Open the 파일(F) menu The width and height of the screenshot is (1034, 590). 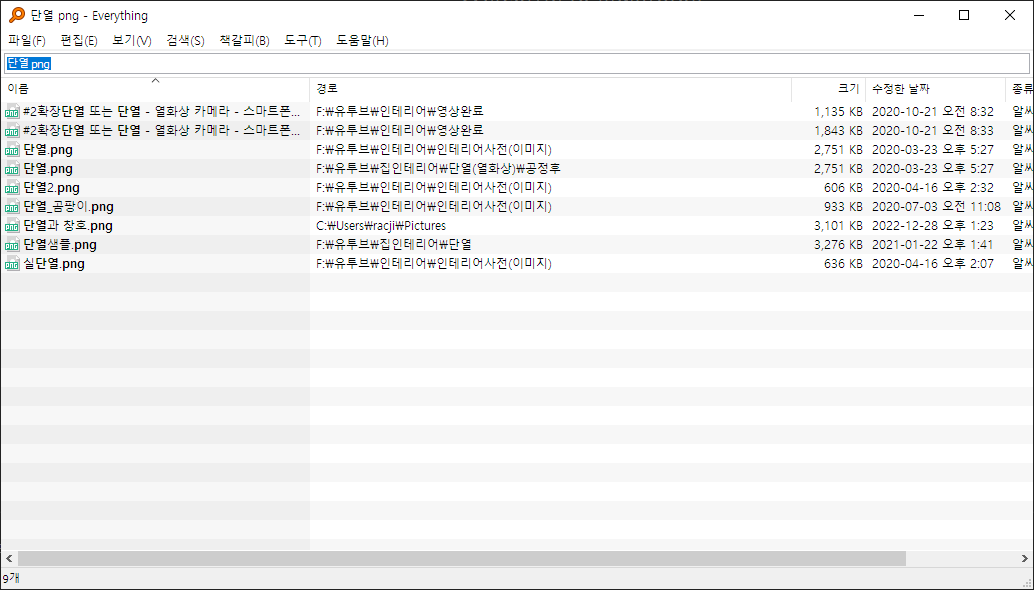coord(26,41)
